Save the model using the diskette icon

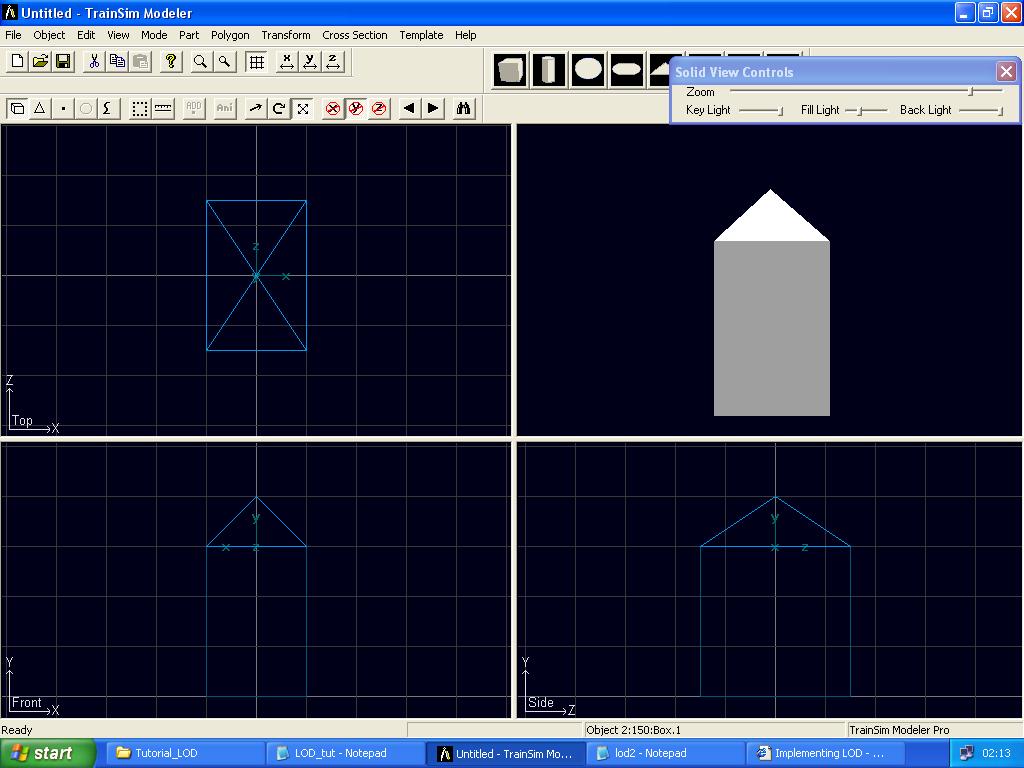63,61
